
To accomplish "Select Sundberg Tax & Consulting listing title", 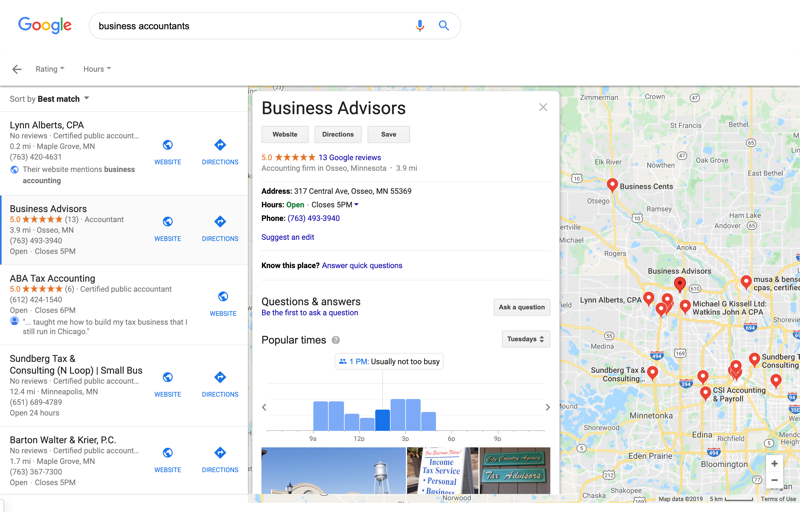I will point(76,365).
